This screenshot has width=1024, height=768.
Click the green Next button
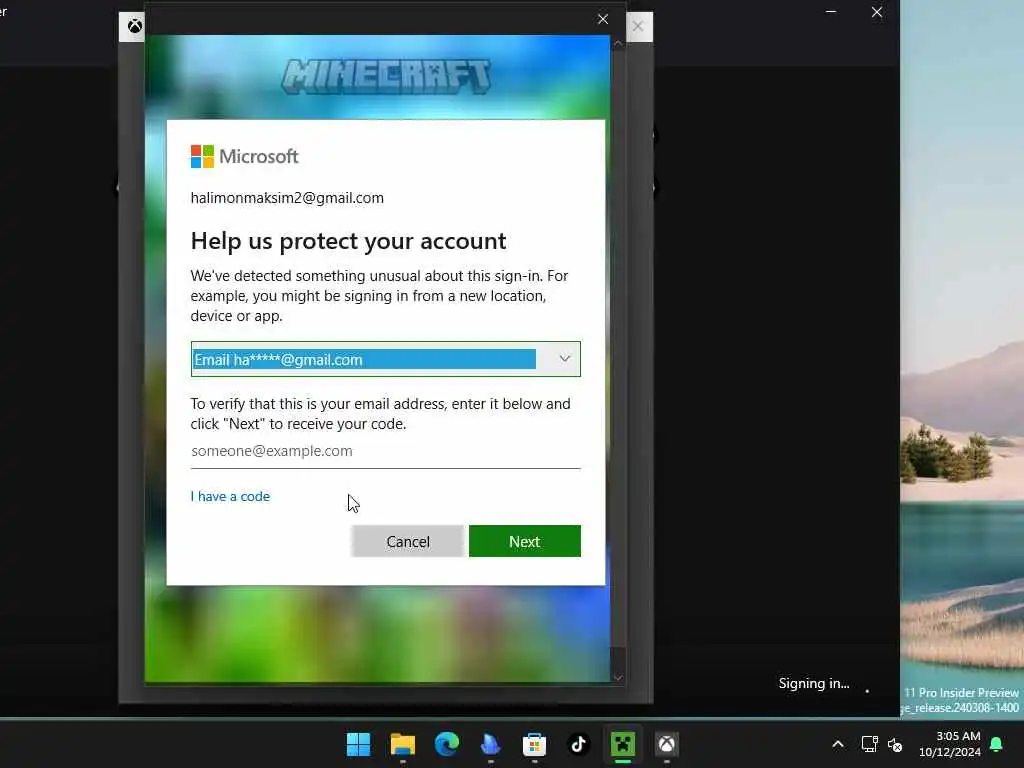pyautogui.click(x=524, y=541)
